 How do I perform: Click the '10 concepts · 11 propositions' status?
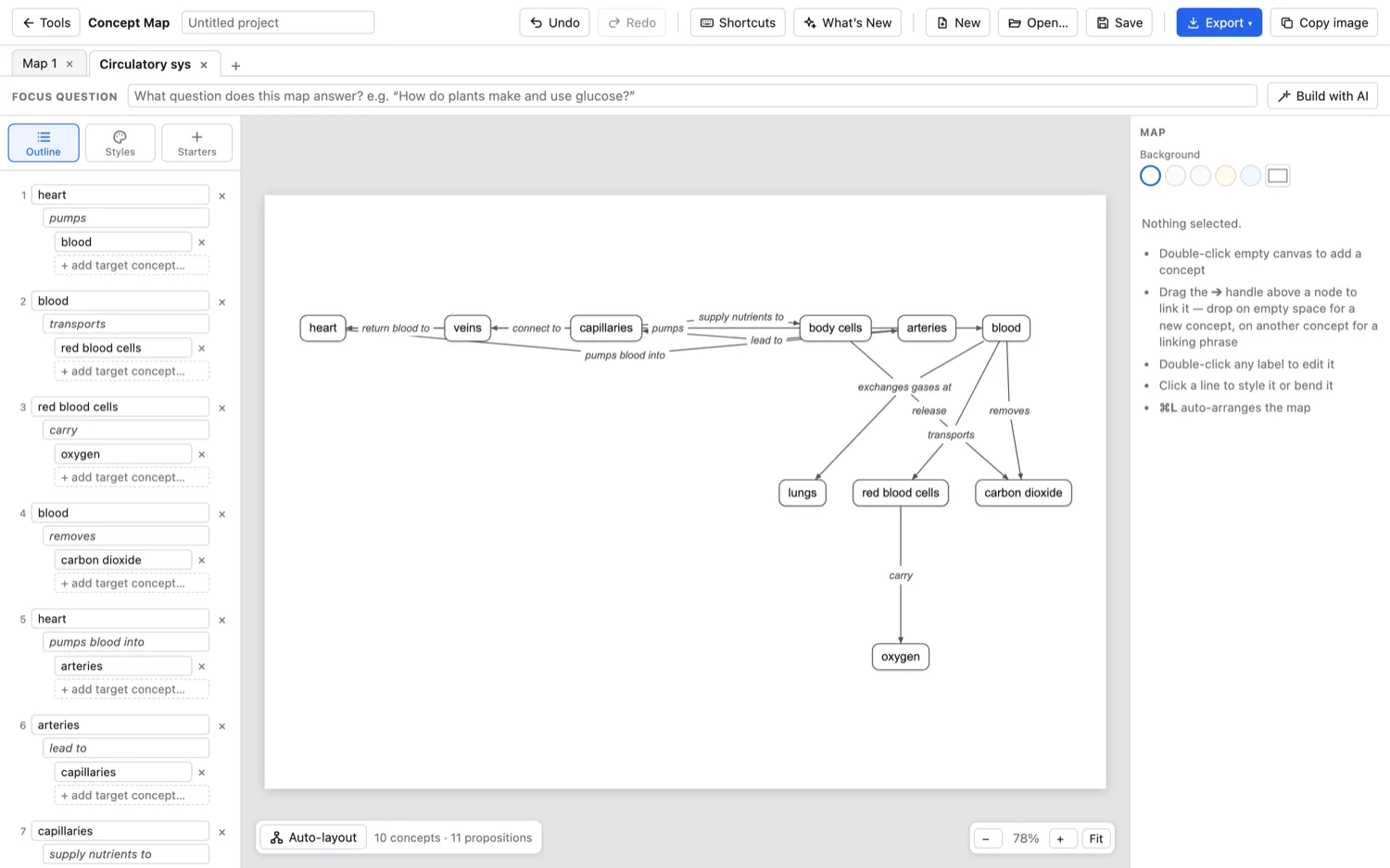453,837
